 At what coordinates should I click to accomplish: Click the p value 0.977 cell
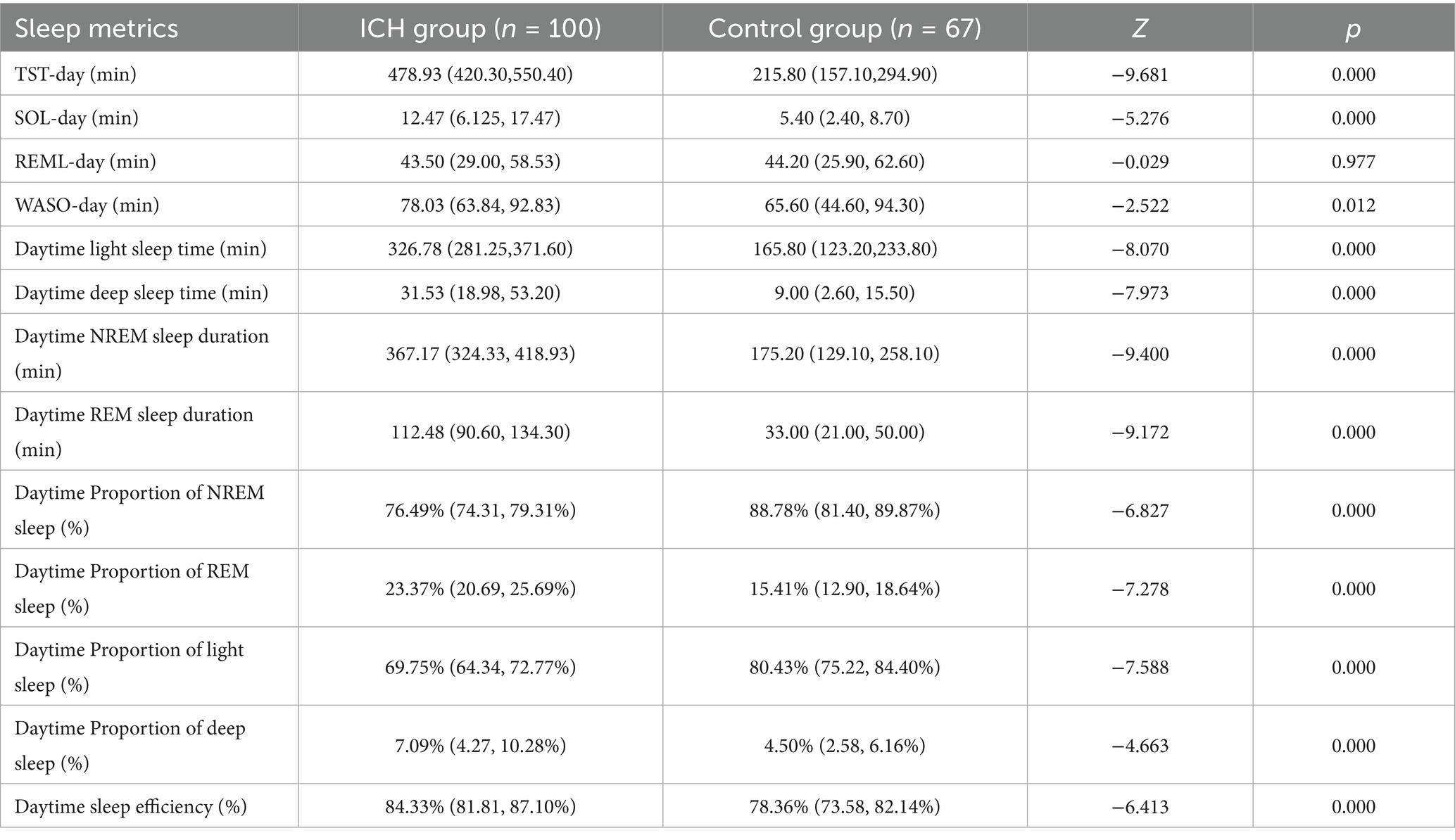pos(1353,161)
